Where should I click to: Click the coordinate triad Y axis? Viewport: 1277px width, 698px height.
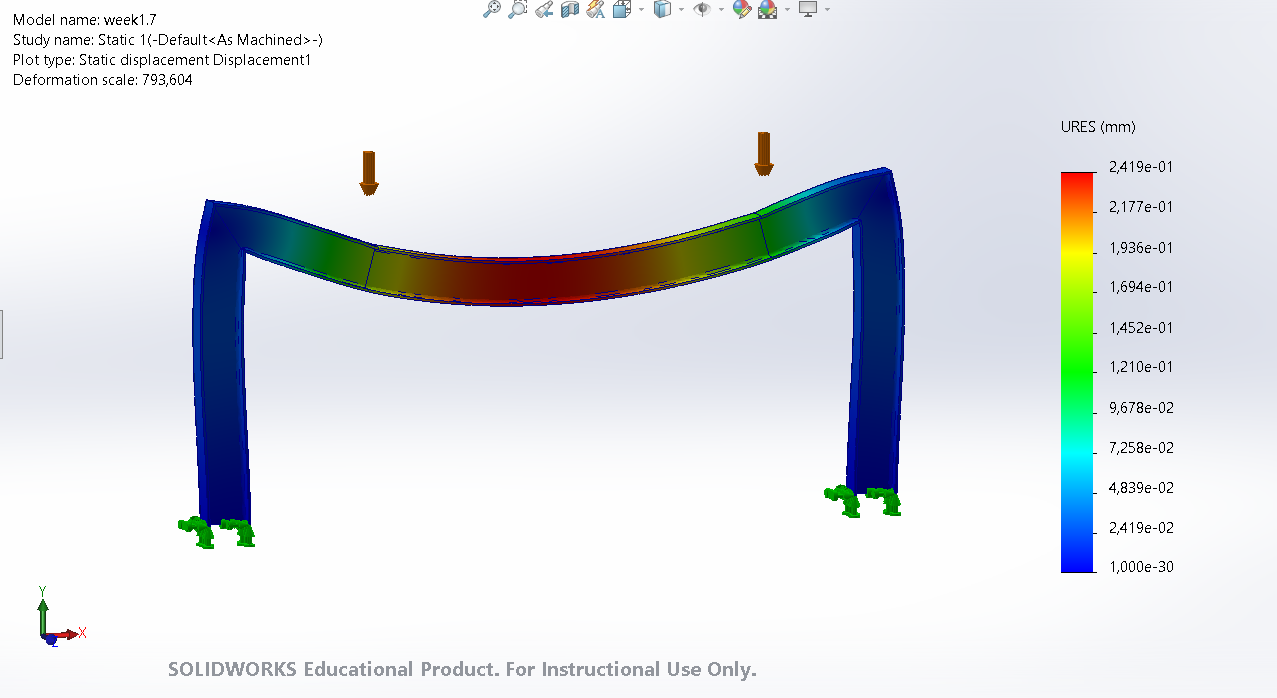coord(43,608)
